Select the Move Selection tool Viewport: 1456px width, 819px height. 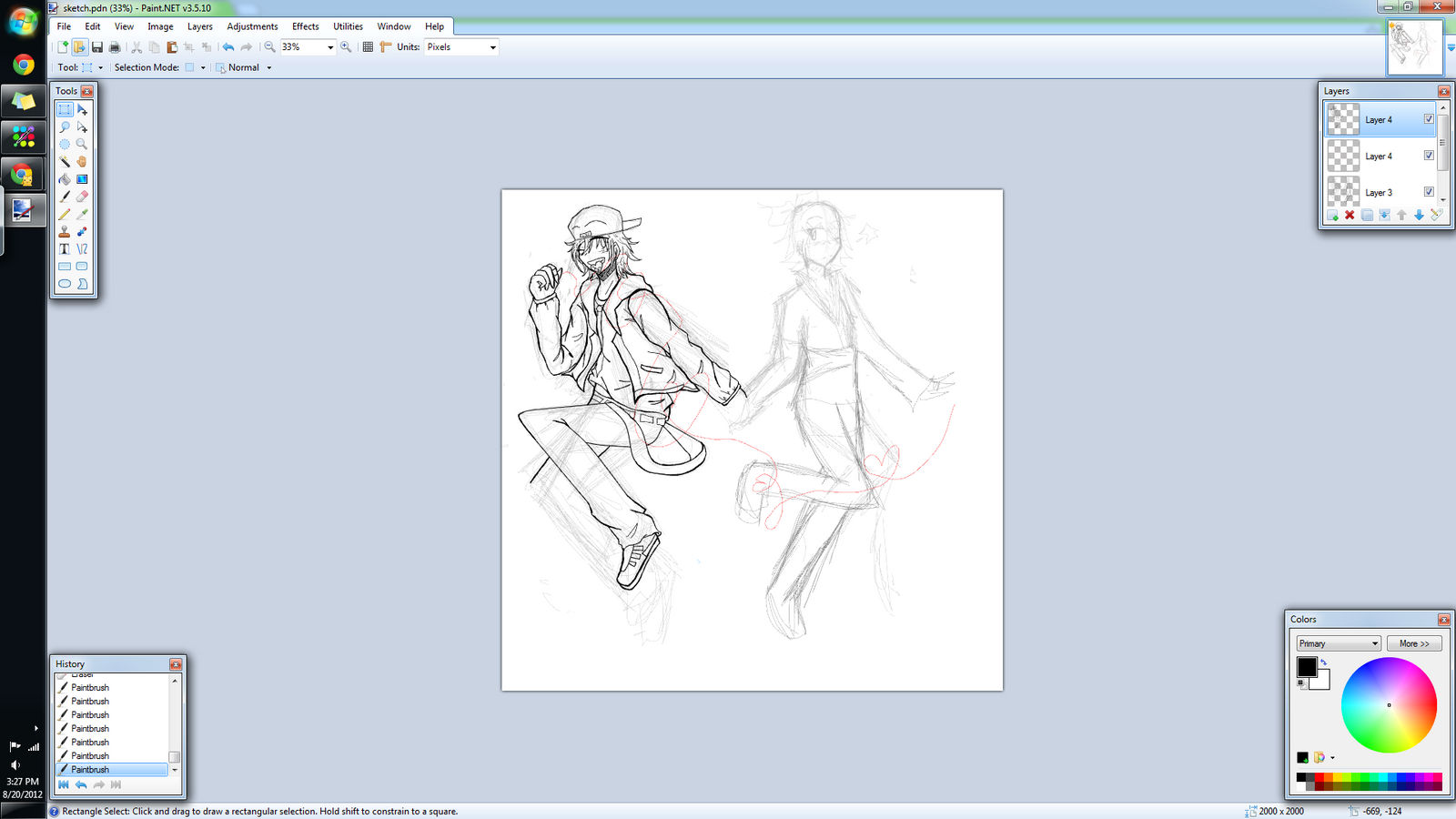coord(82,126)
